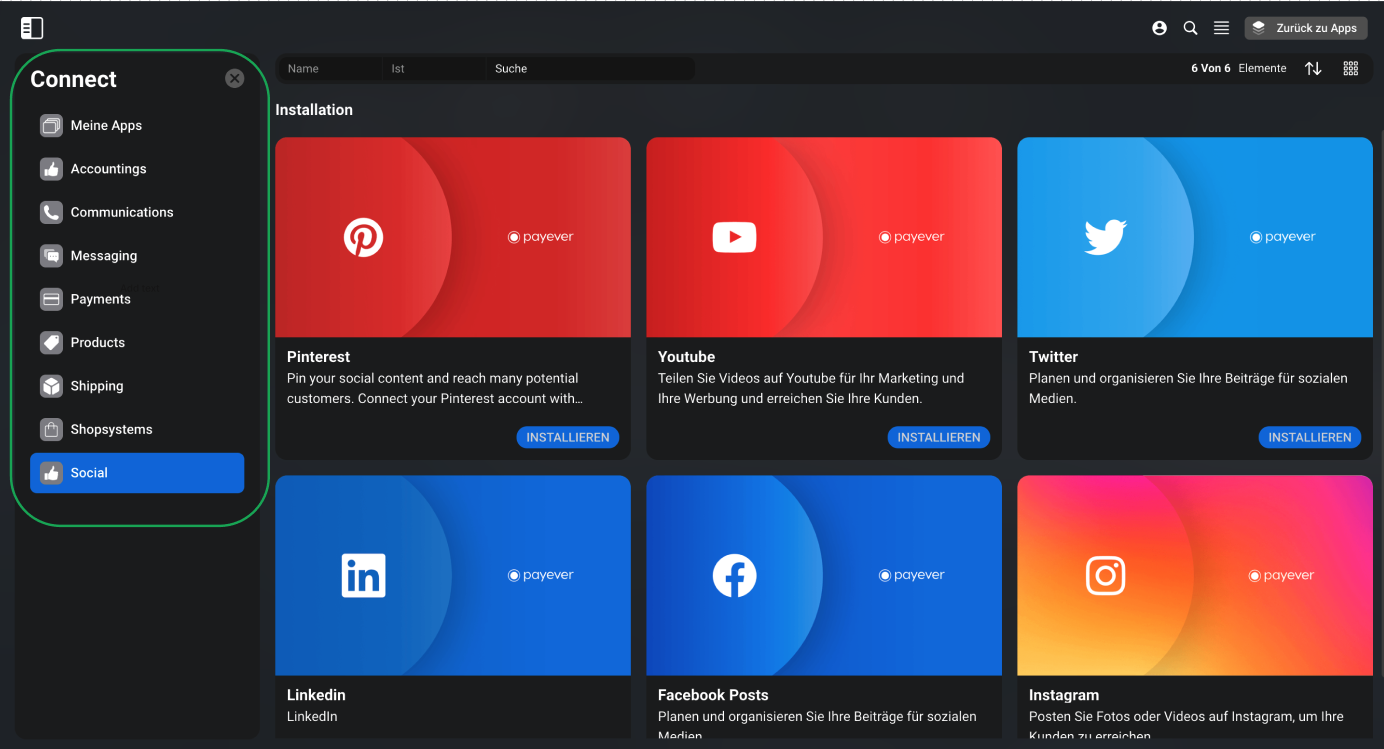Click the Pinterest logo icon

(x=364, y=237)
